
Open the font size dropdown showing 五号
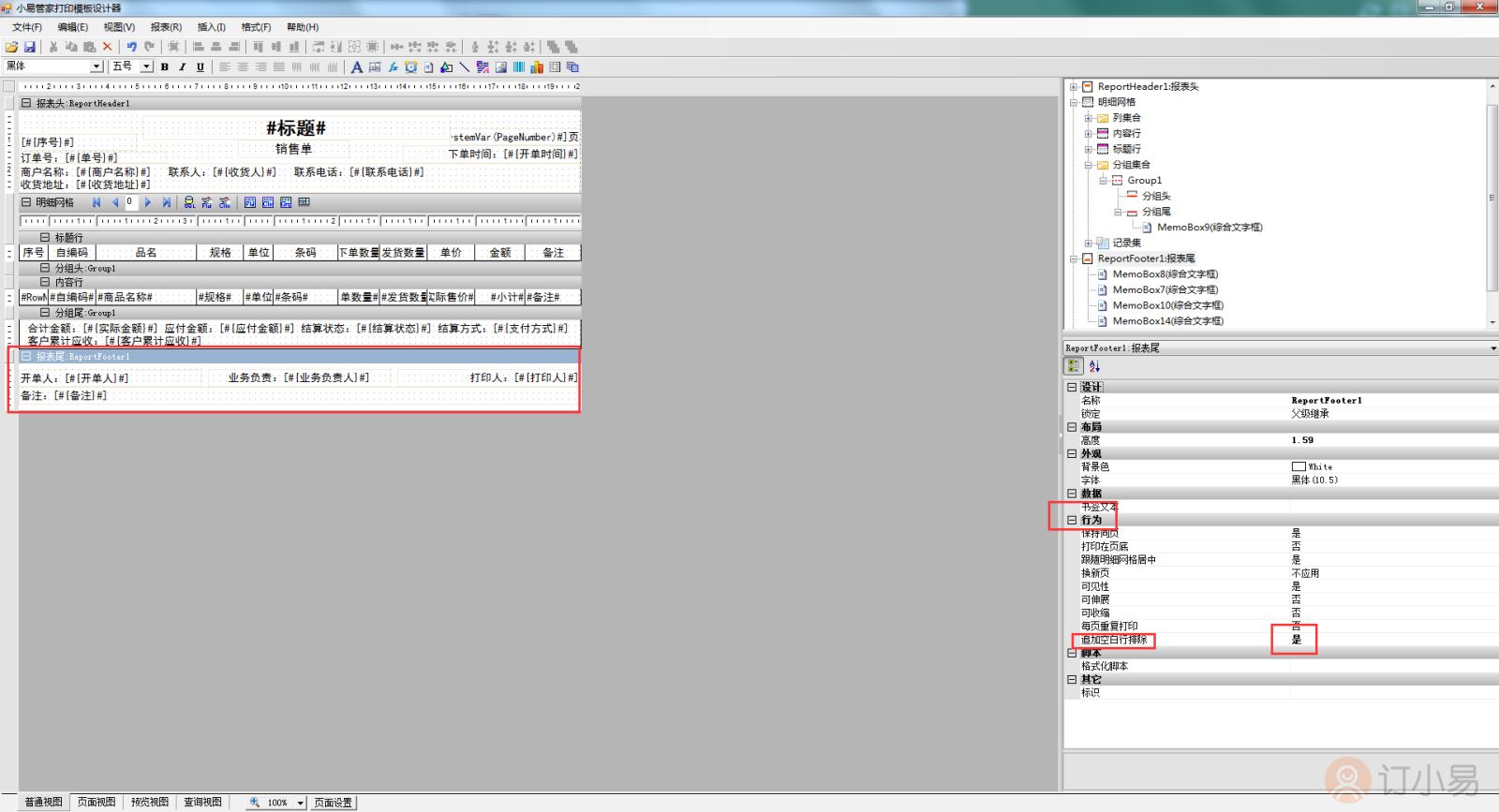click(147, 66)
